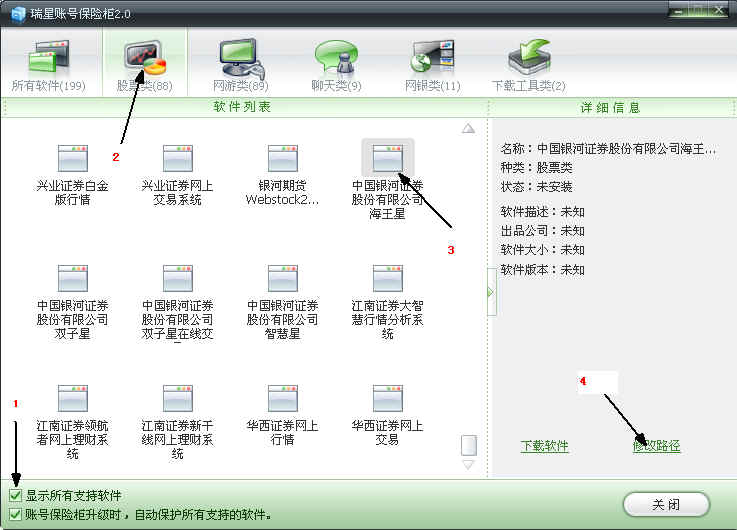737x530 pixels.
Task: Pick the 中国银河证券双子星 software icon
Action: click(x=72, y=278)
